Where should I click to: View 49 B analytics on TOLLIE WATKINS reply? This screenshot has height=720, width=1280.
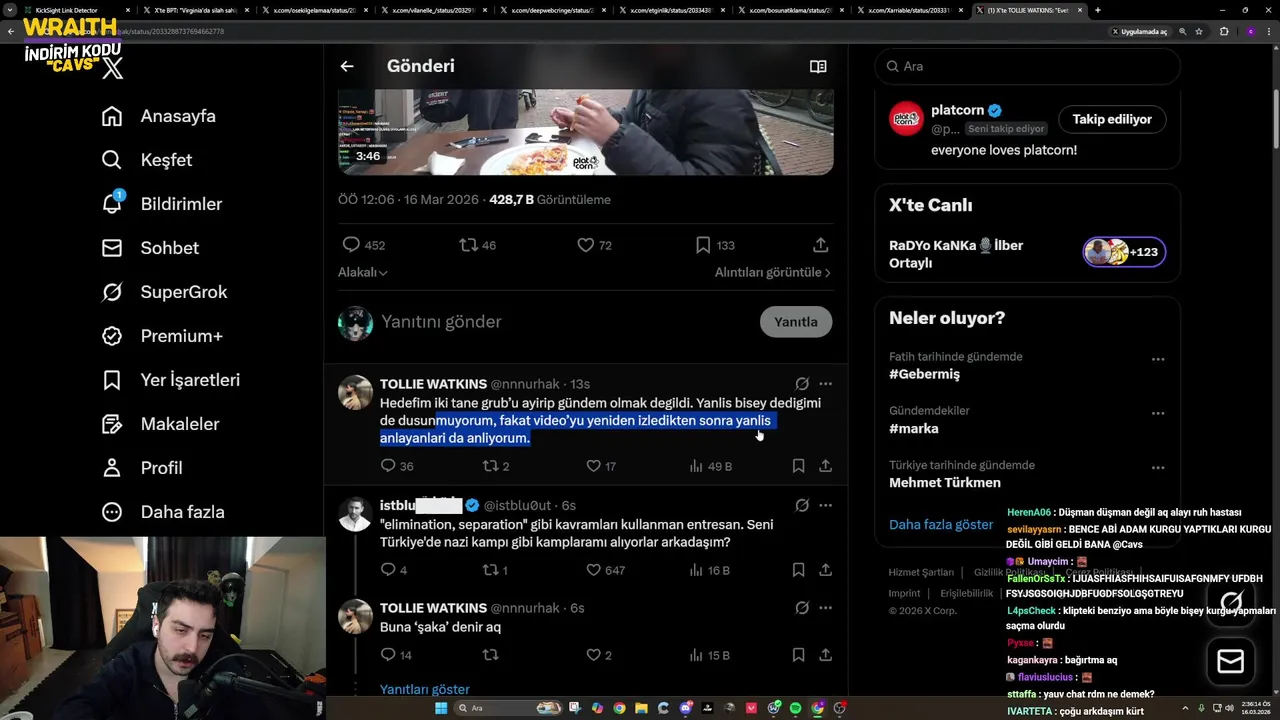click(711, 466)
